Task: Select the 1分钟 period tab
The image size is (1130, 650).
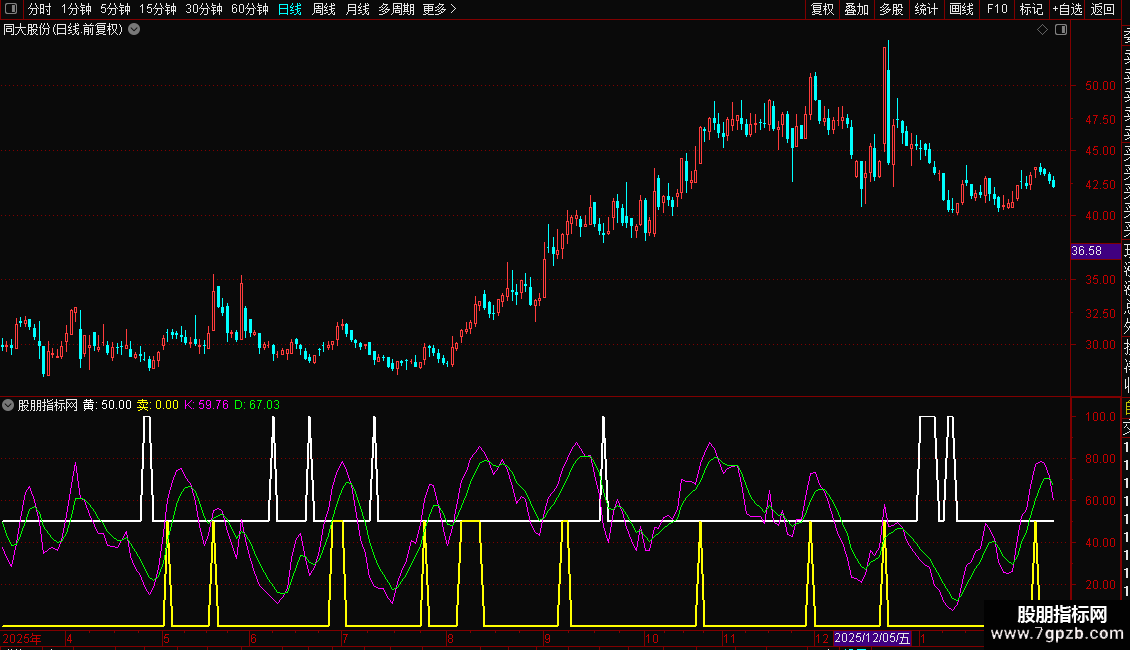Action: coord(76,9)
